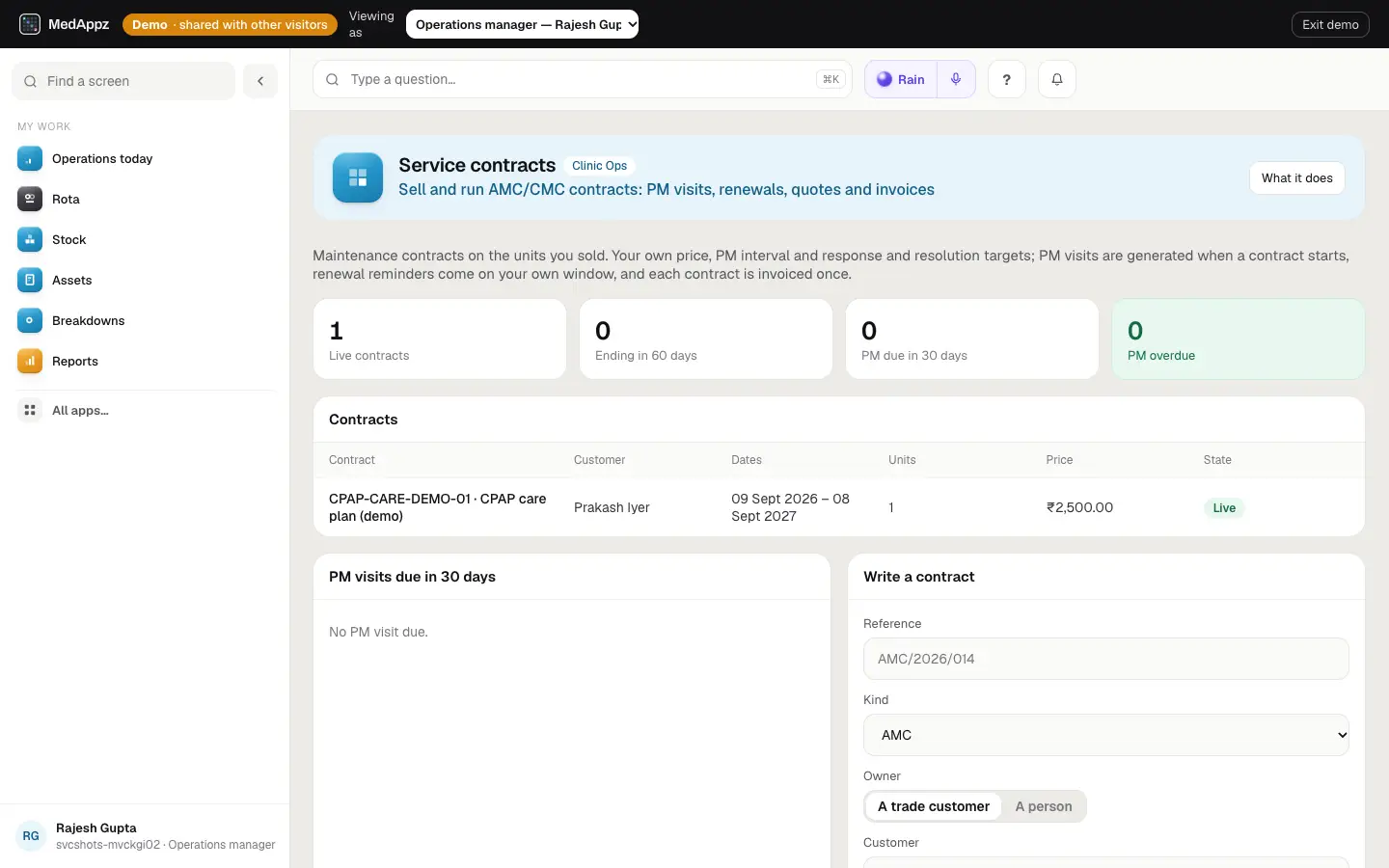1389x868 pixels.
Task: Click the Prakash Iyer customer cell
Action: 612,507
